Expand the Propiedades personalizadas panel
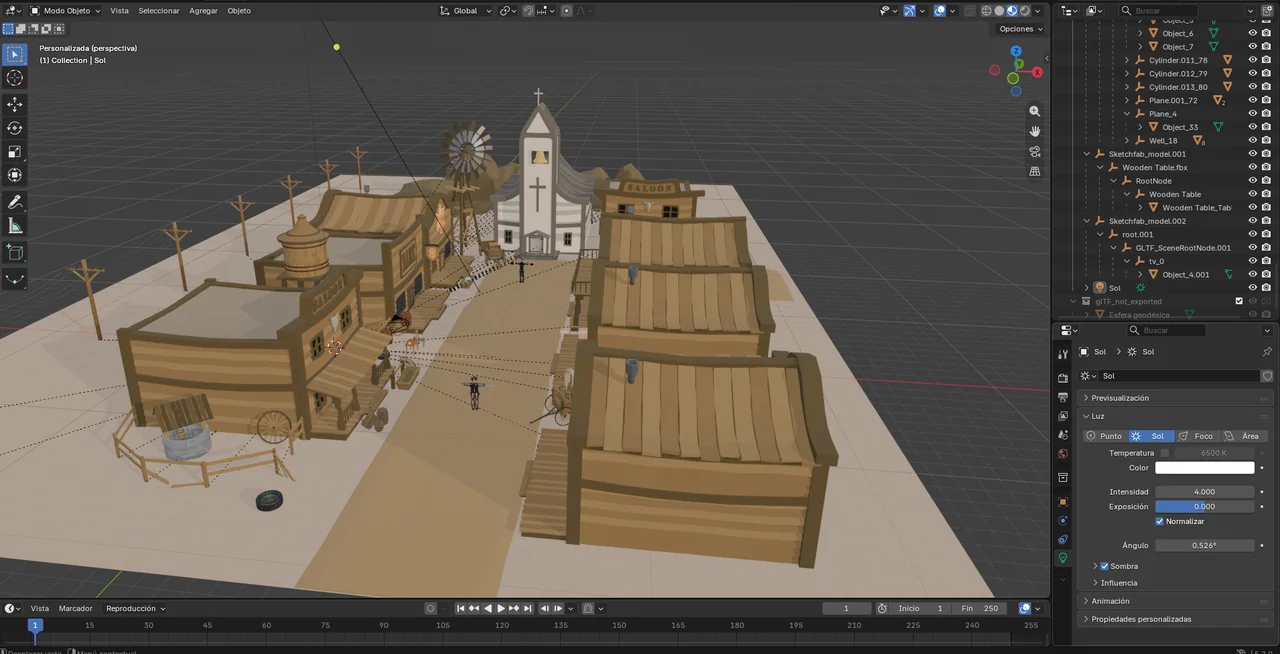The width and height of the screenshot is (1280, 654). [x=1176, y=619]
